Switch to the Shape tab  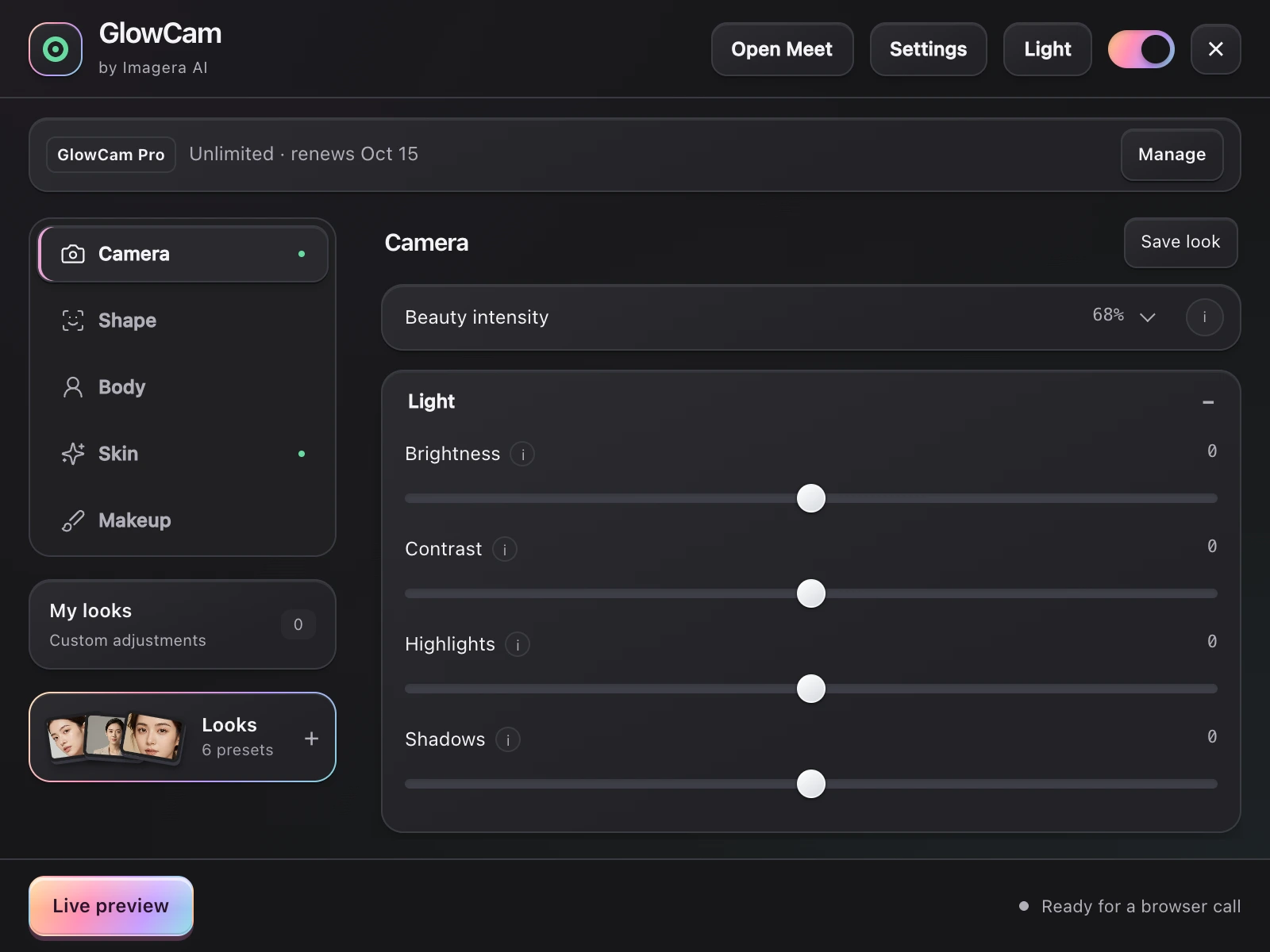[183, 321]
